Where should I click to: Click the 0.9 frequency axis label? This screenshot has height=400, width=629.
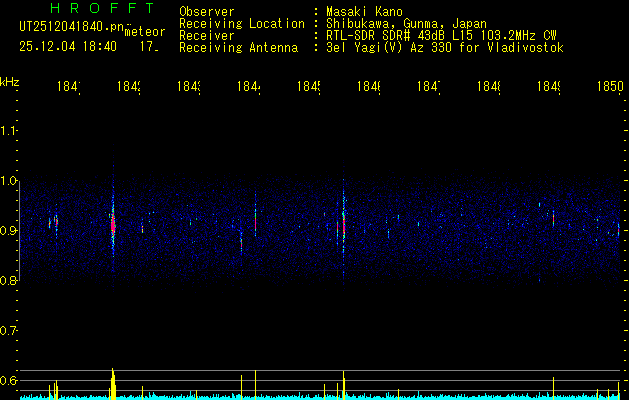[x=8, y=231]
